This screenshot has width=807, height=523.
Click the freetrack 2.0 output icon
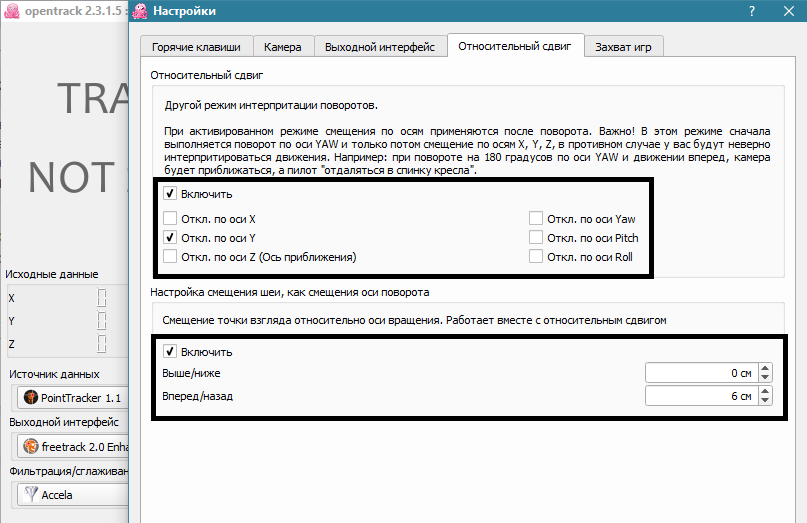[x=31, y=446]
